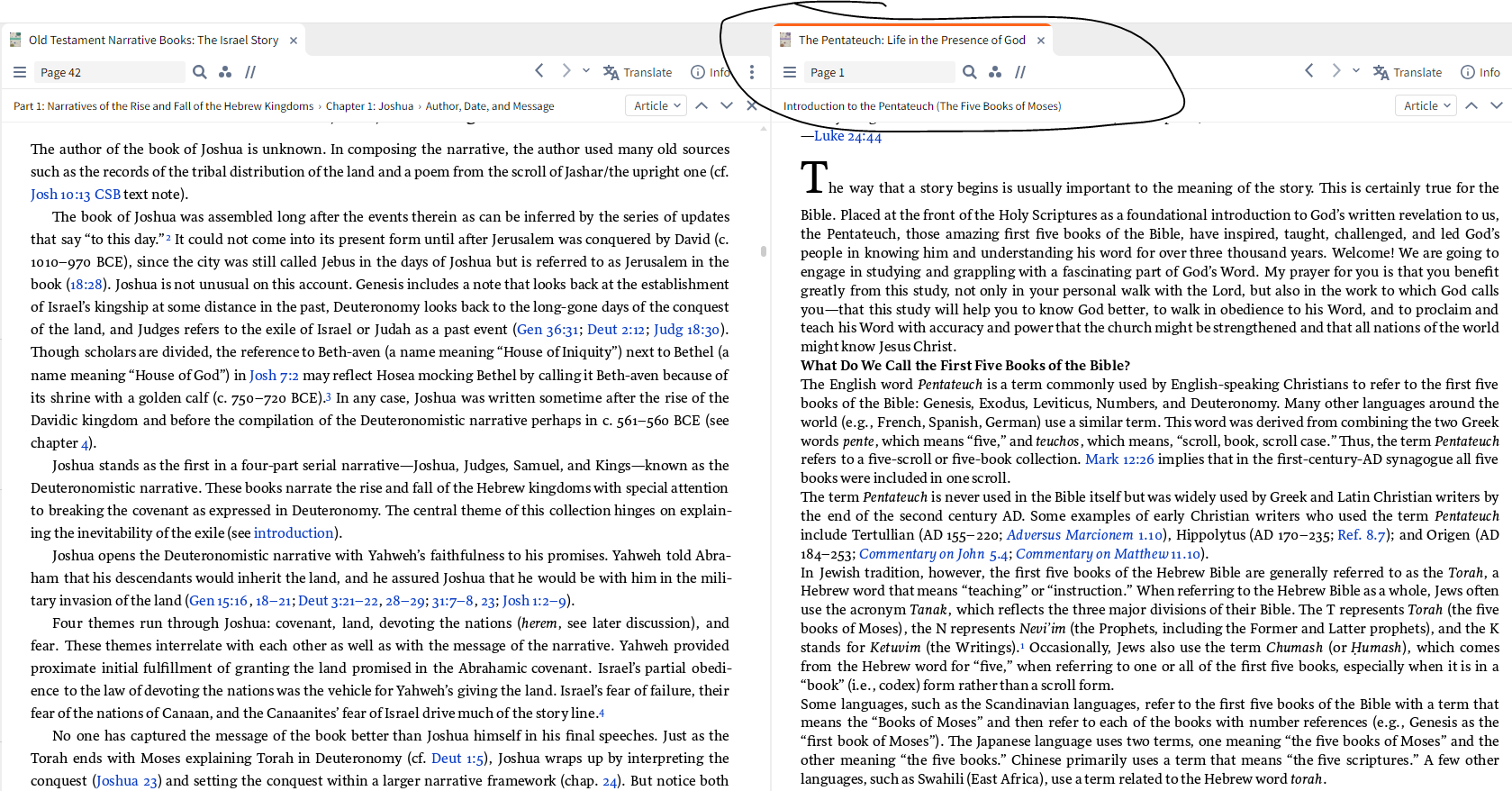Viewport: 1512px width, 791px height.
Task: Open the Josh 10:13 reference link
Action: 60,195
